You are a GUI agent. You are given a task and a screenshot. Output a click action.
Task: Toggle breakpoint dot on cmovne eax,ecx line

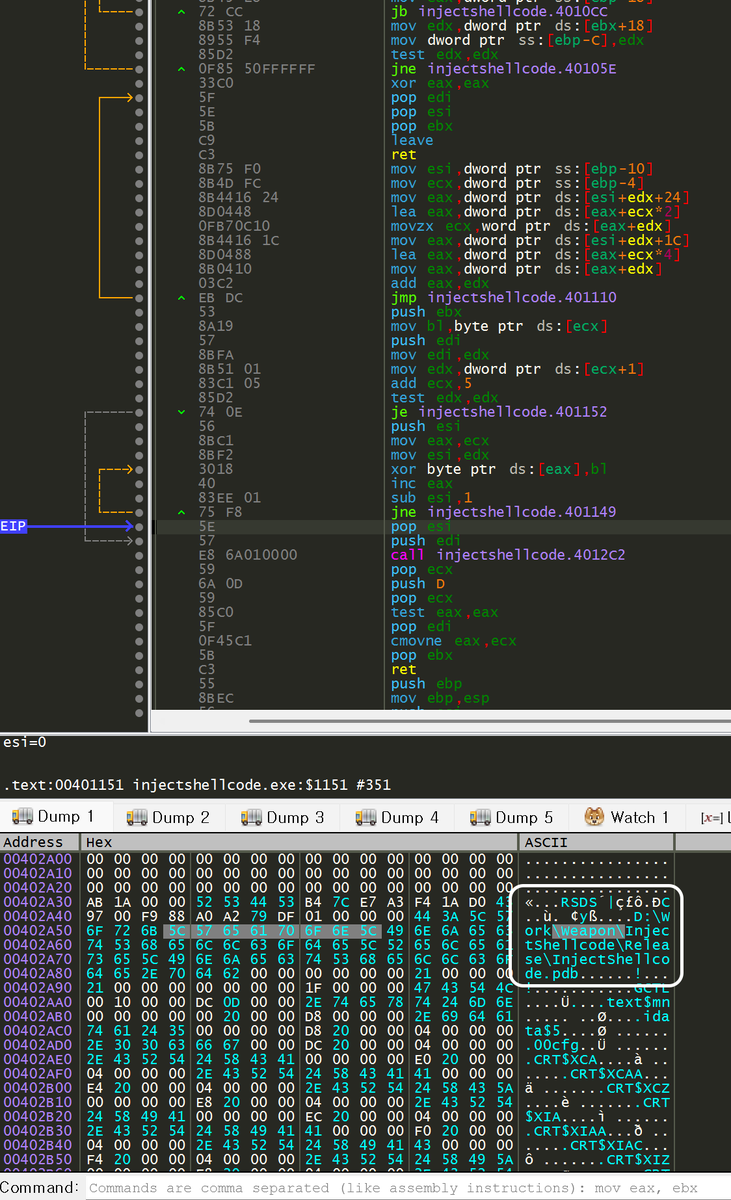[x=141, y=640]
